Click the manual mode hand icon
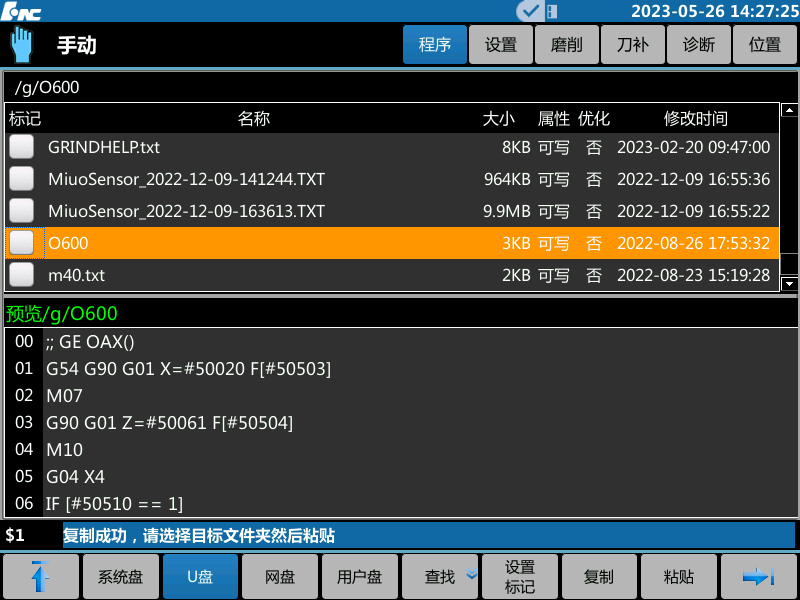The height and width of the screenshot is (600, 800). (x=22, y=45)
